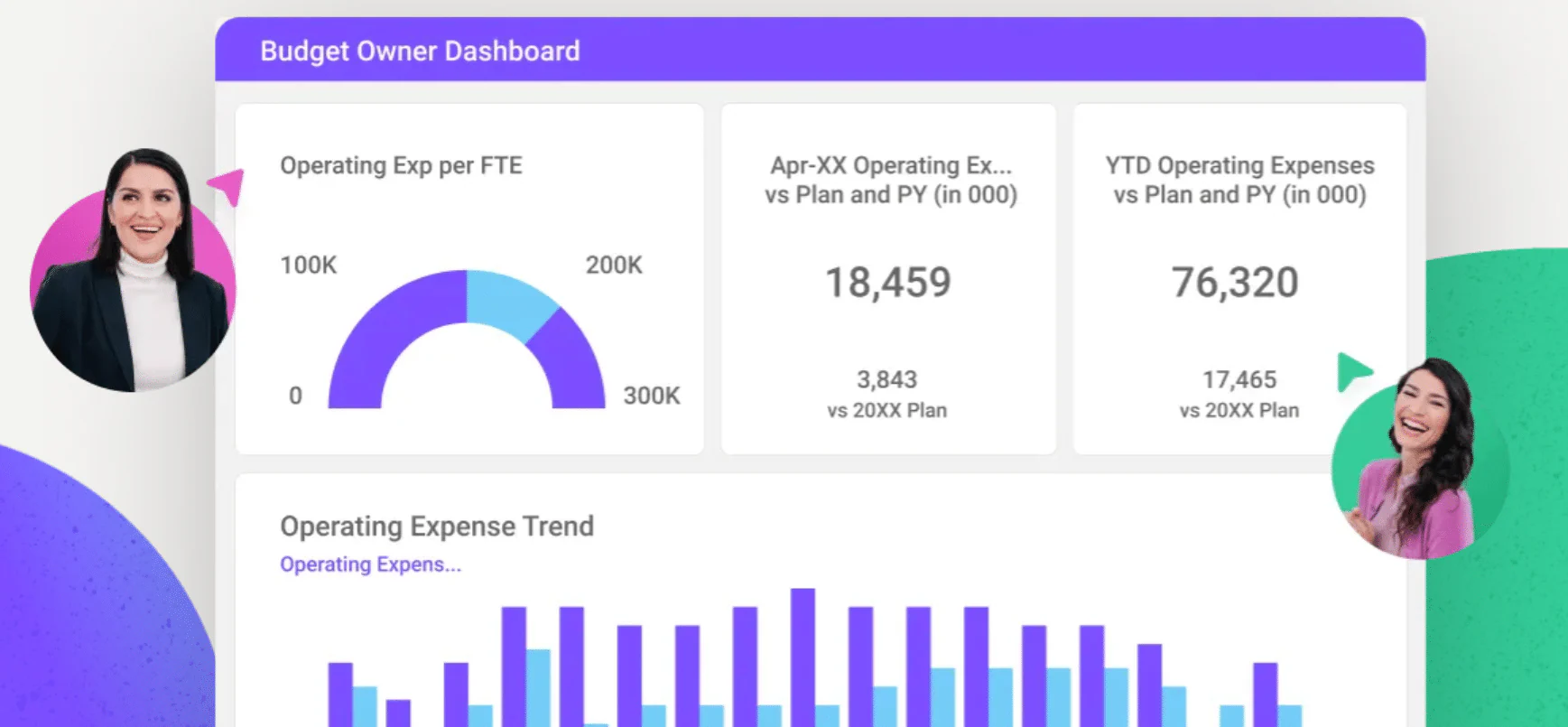Select the tallest purple bar in trend chart

point(803,657)
